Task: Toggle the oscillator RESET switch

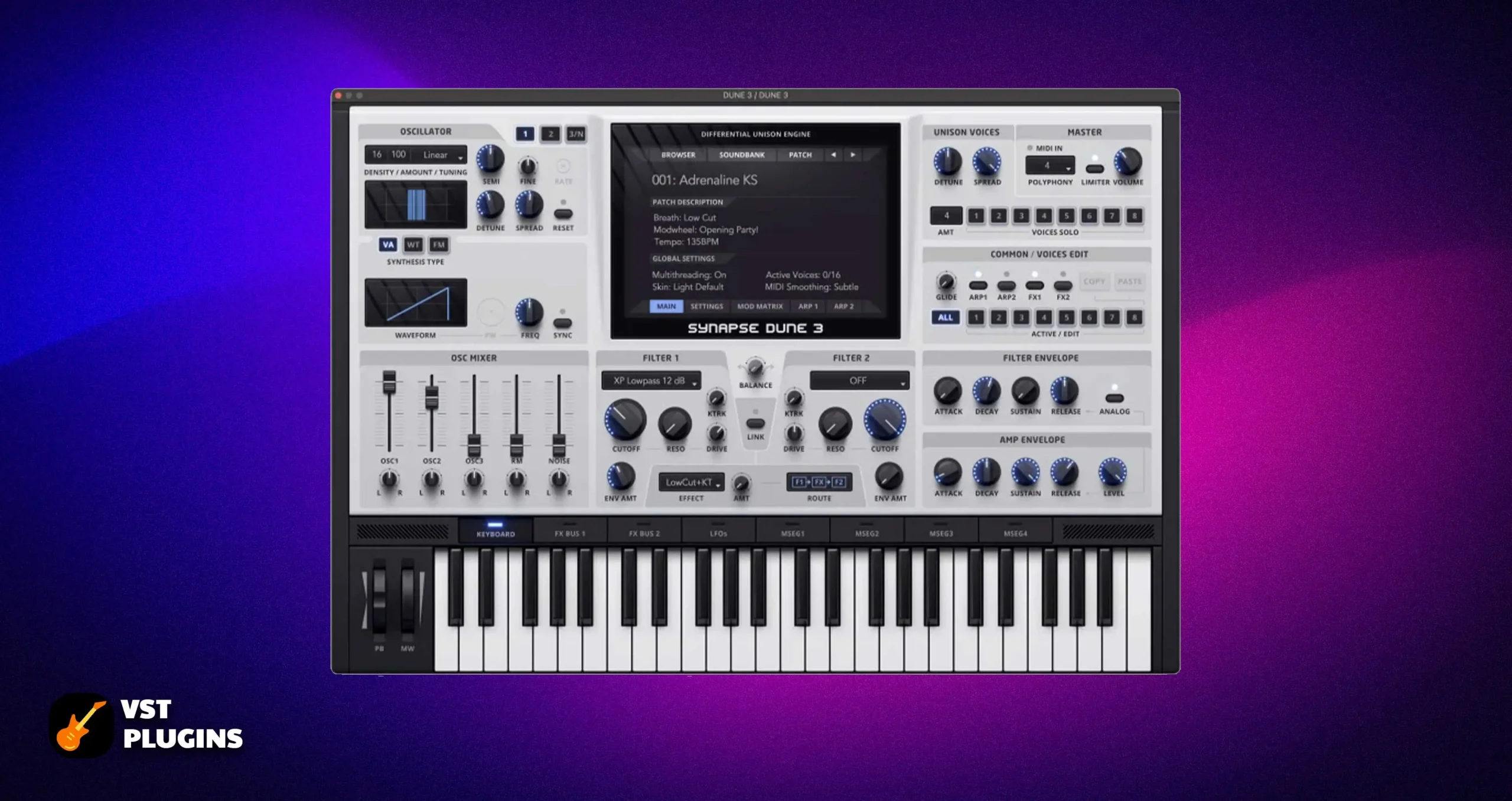Action: click(563, 213)
